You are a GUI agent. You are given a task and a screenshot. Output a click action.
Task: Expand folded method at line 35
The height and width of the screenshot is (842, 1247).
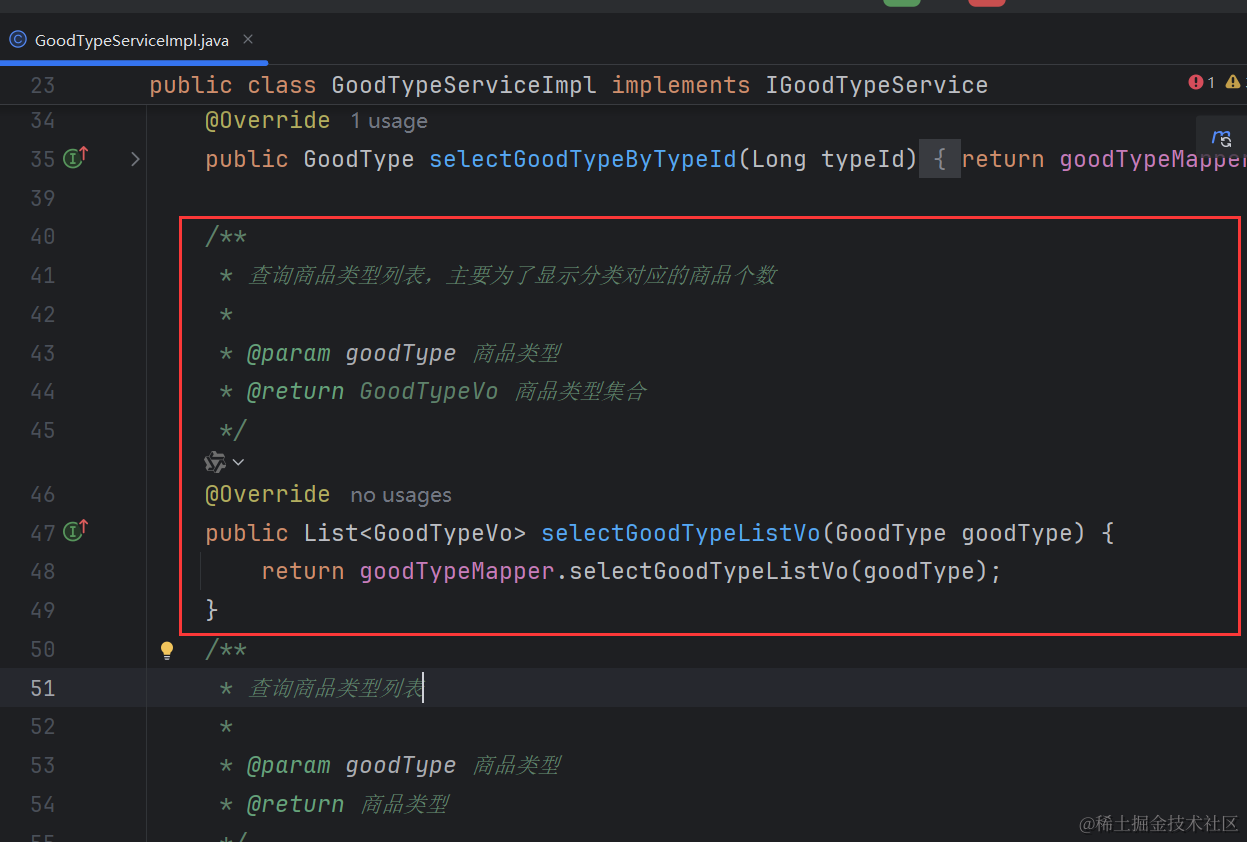135,159
